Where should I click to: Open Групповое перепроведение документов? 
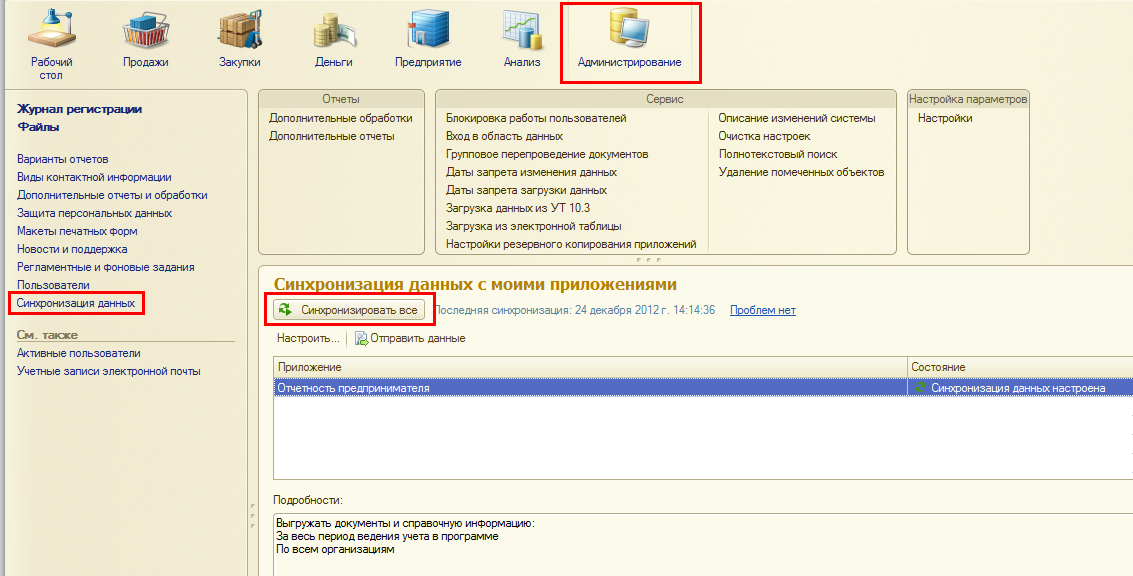(547, 154)
